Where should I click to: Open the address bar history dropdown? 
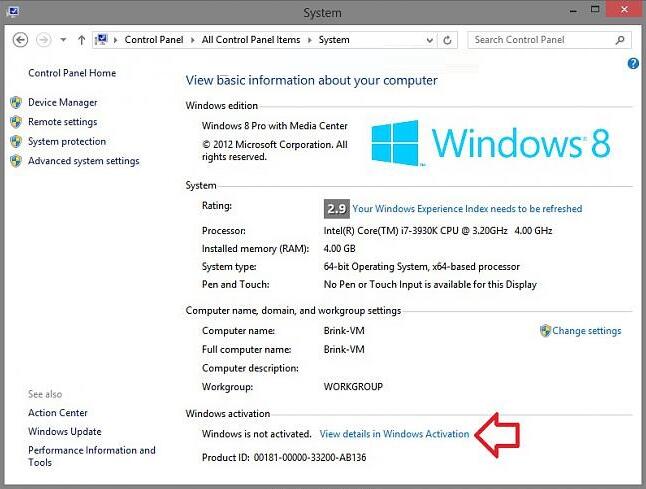click(x=430, y=40)
